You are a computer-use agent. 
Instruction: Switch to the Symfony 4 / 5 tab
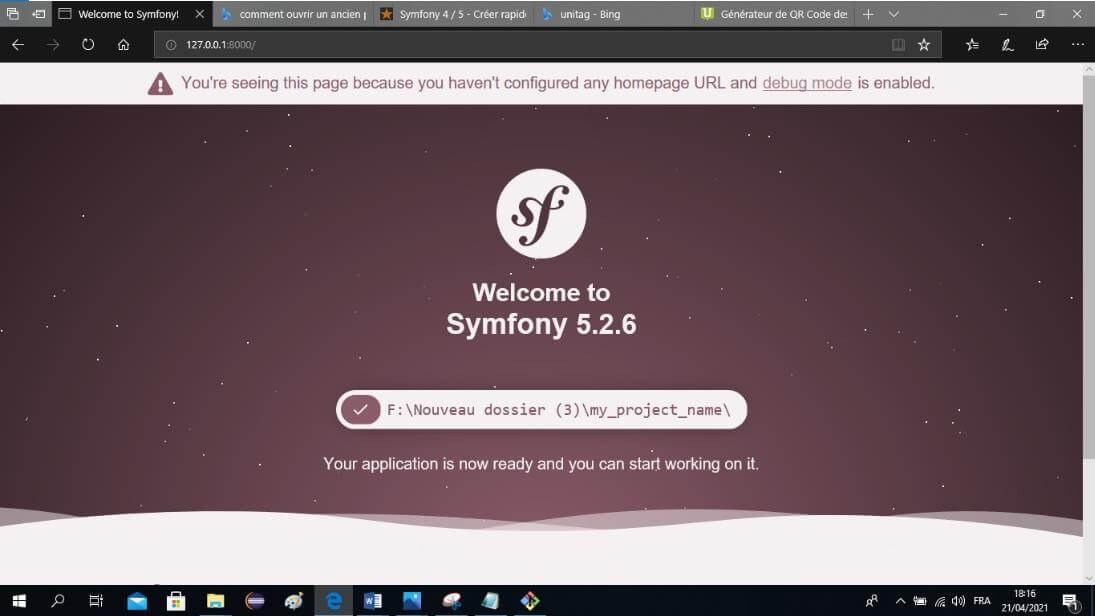452,14
